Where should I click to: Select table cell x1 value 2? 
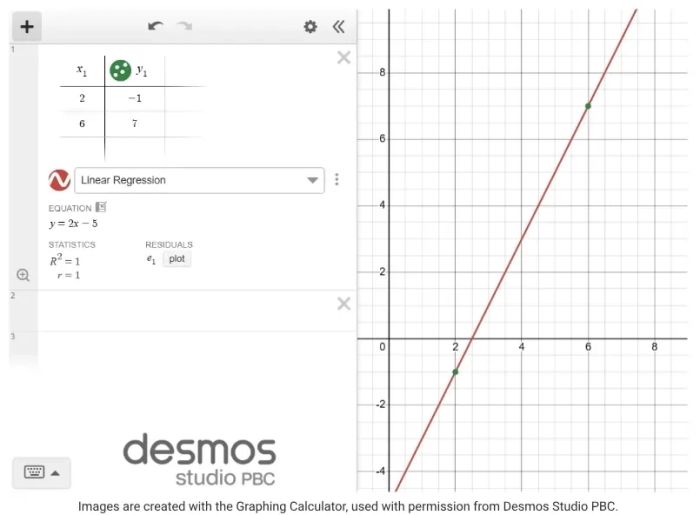pyautogui.click(x=82, y=99)
